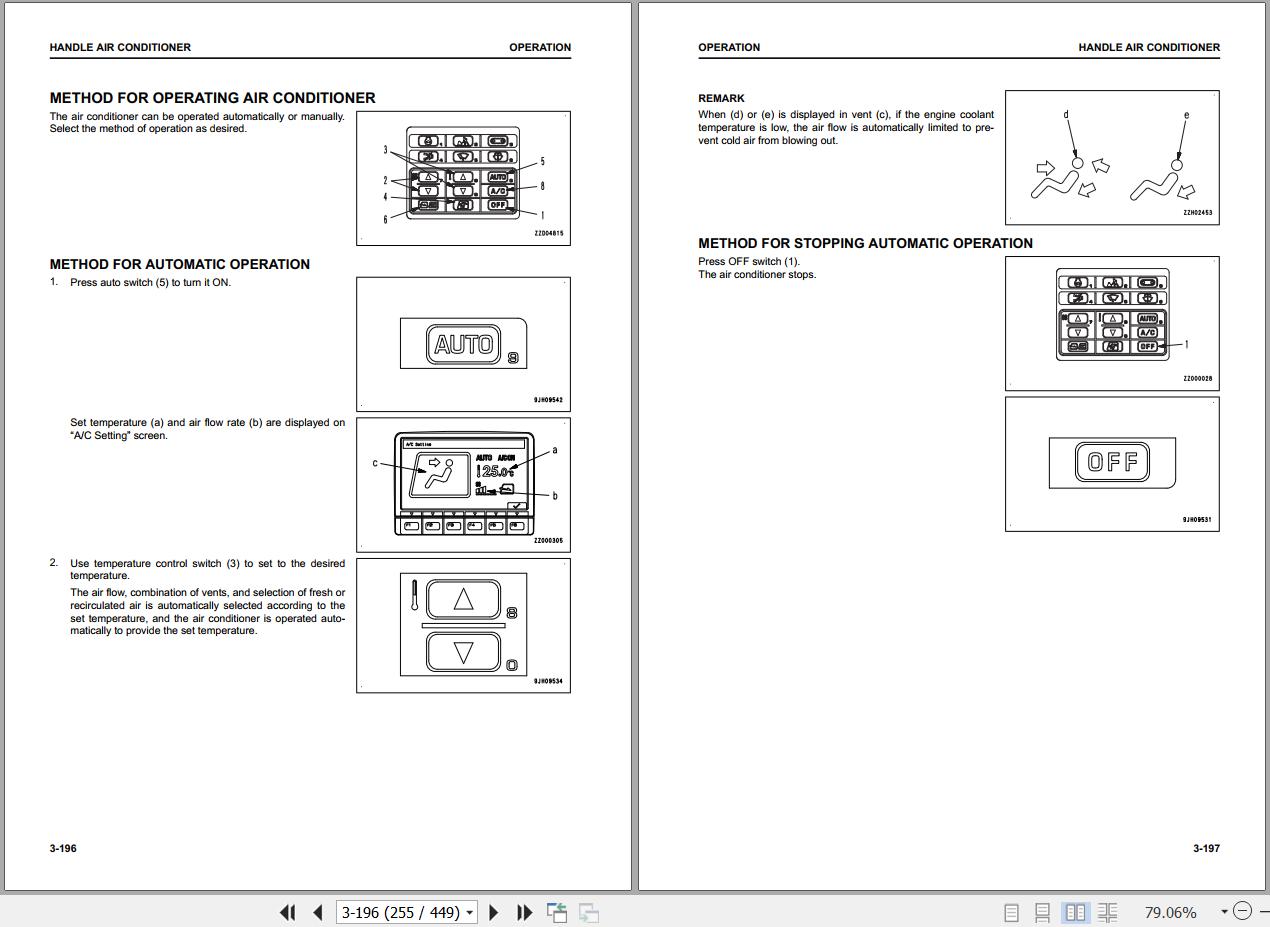1270x927 pixels.
Task: Jump to the last page
Action: coord(524,912)
